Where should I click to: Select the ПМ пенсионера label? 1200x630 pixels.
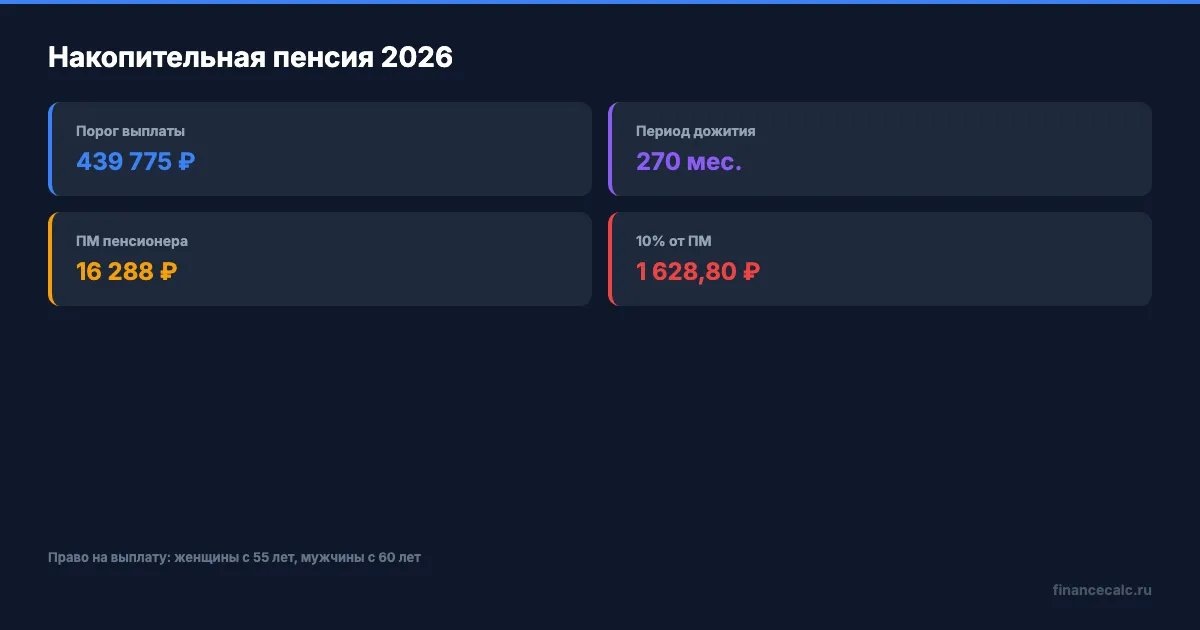click(131, 241)
